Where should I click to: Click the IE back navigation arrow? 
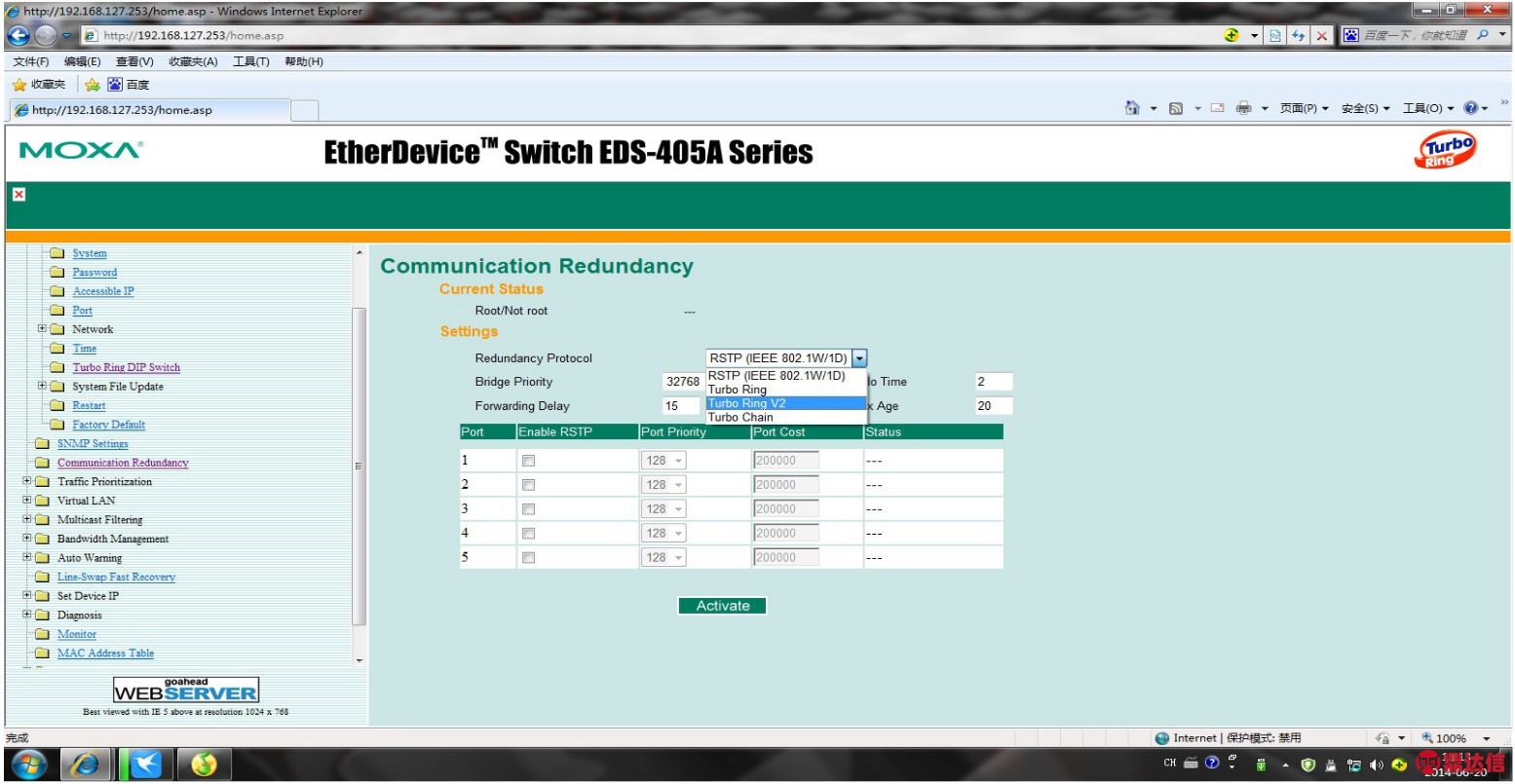(x=18, y=35)
